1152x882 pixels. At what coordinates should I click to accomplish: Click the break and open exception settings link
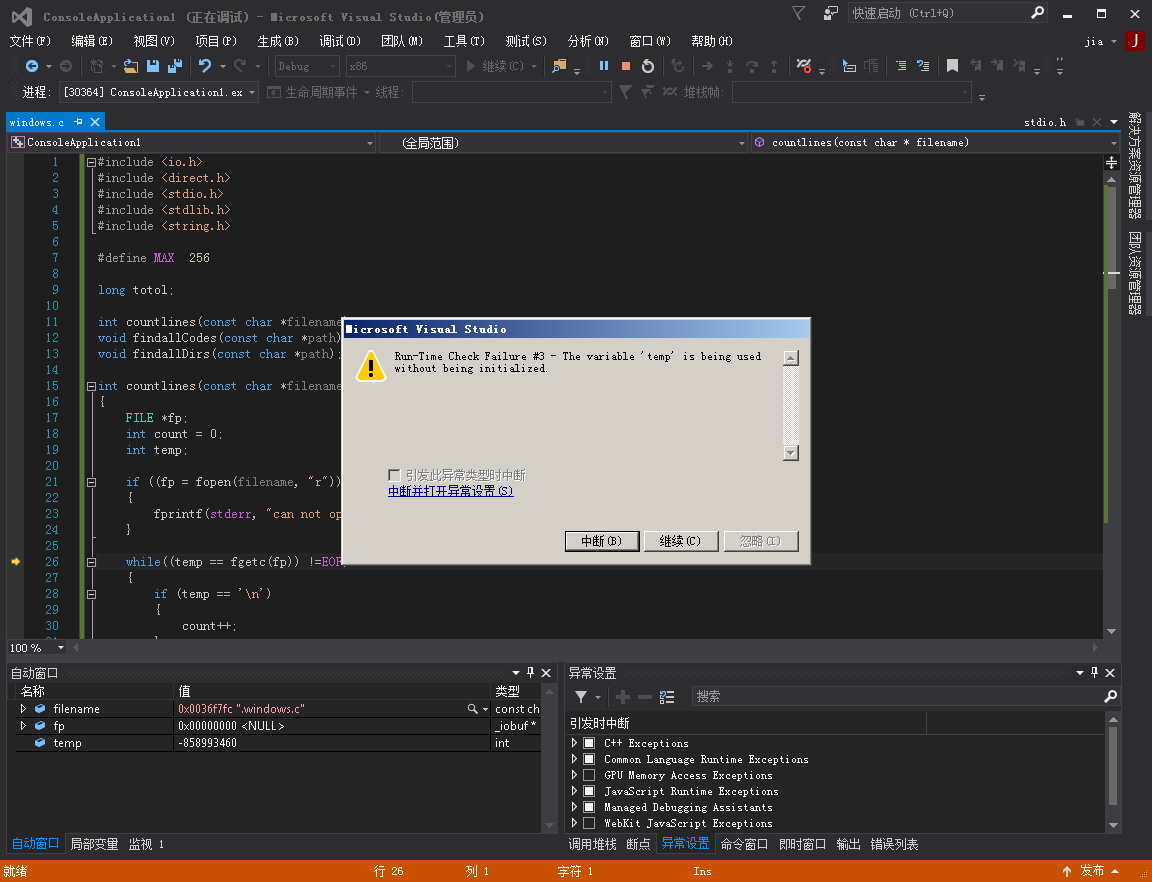pyautogui.click(x=450, y=491)
